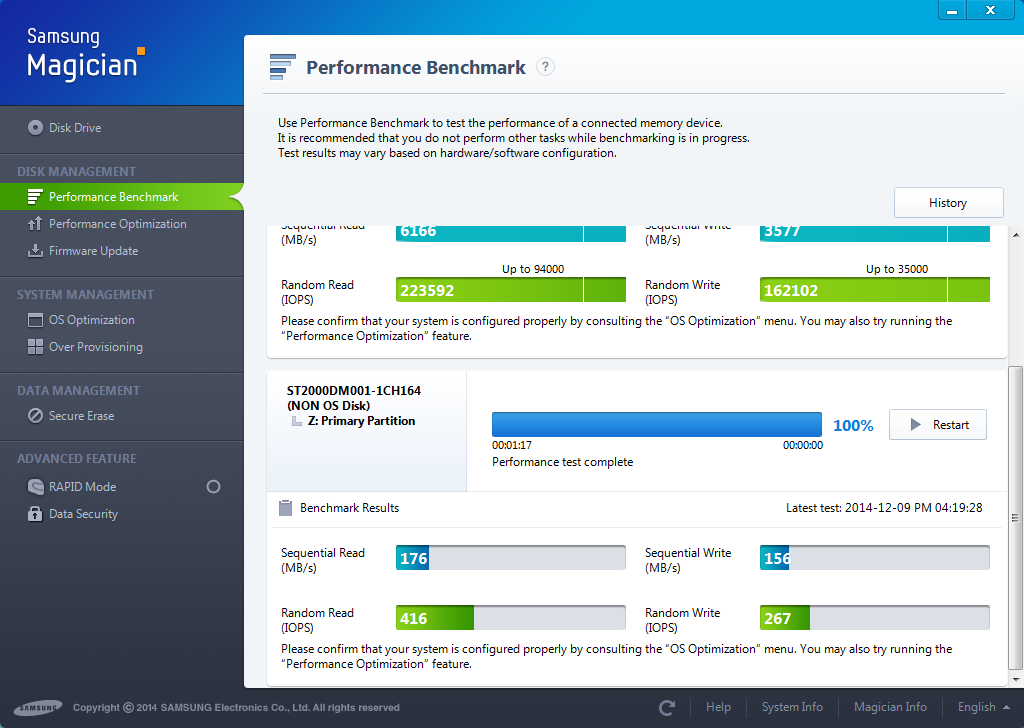Click the Sequential Write 156 bar

(x=874, y=558)
